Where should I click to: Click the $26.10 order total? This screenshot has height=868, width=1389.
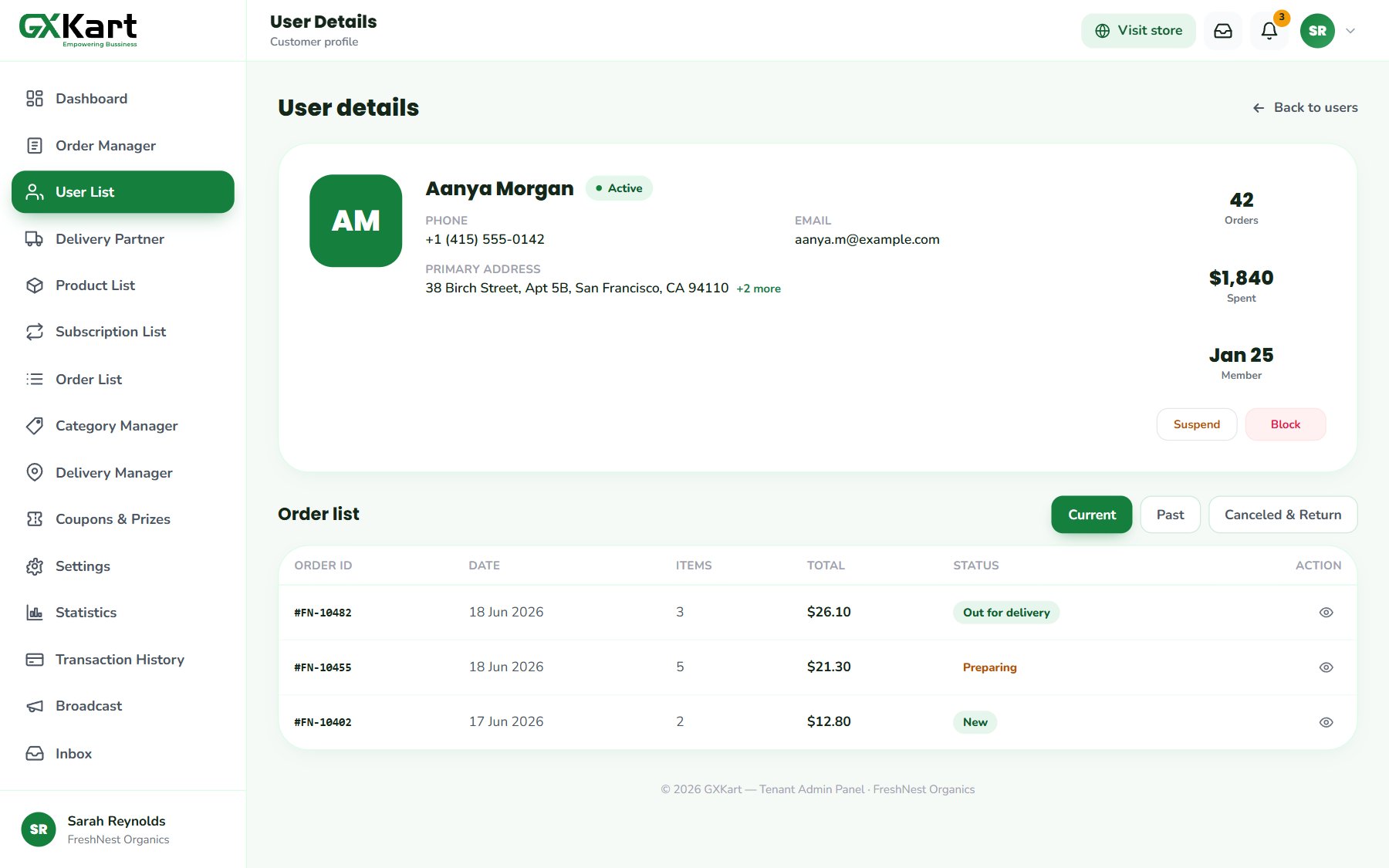pyautogui.click(x=829, y=612)
